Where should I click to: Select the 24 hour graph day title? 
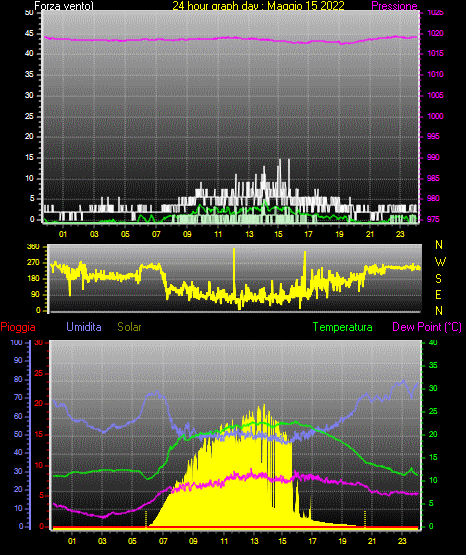(x=258, y=6)
